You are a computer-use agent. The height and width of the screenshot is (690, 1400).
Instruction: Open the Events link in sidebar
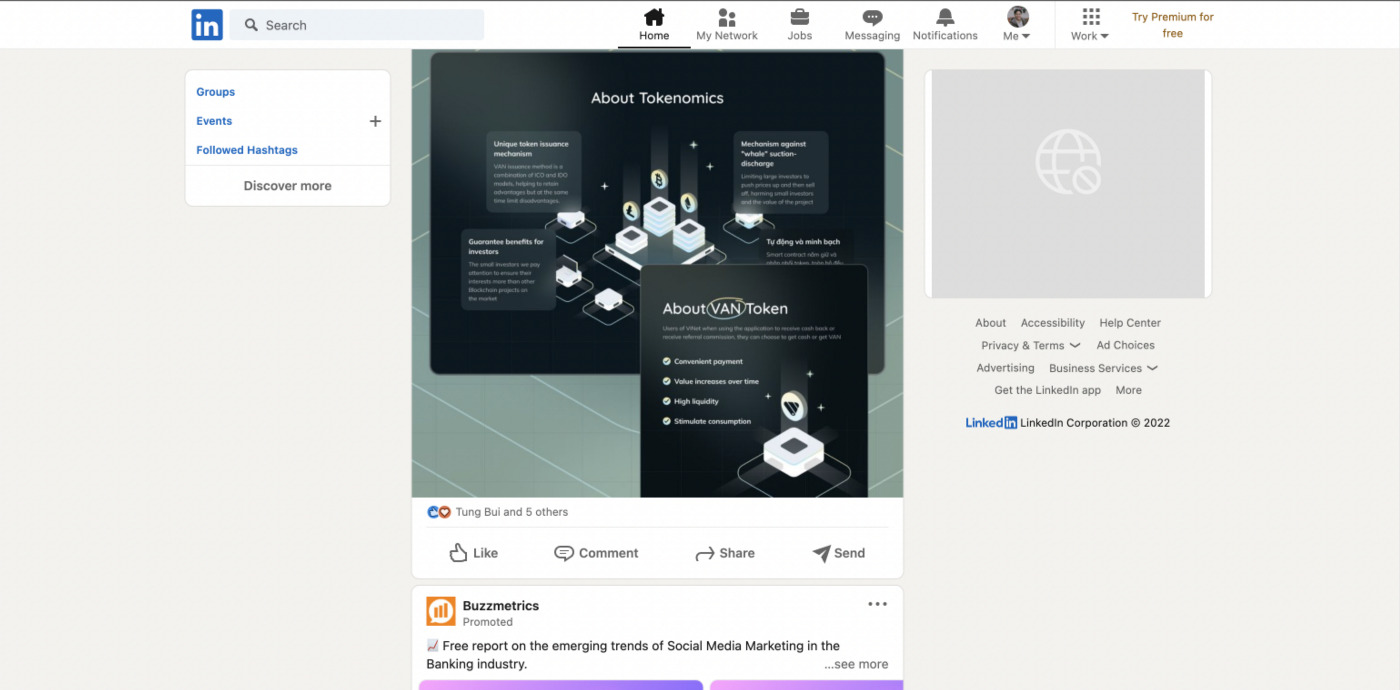pos(214,121)
